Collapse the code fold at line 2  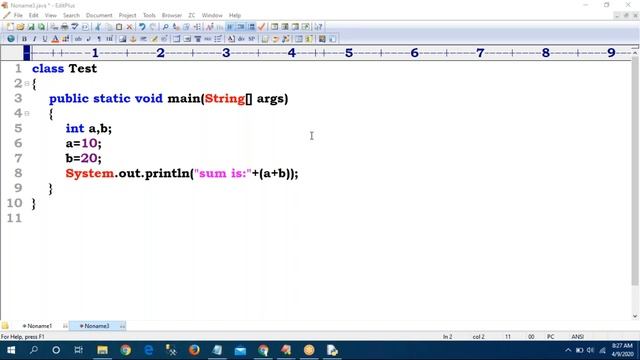click(x=27, y=84)
